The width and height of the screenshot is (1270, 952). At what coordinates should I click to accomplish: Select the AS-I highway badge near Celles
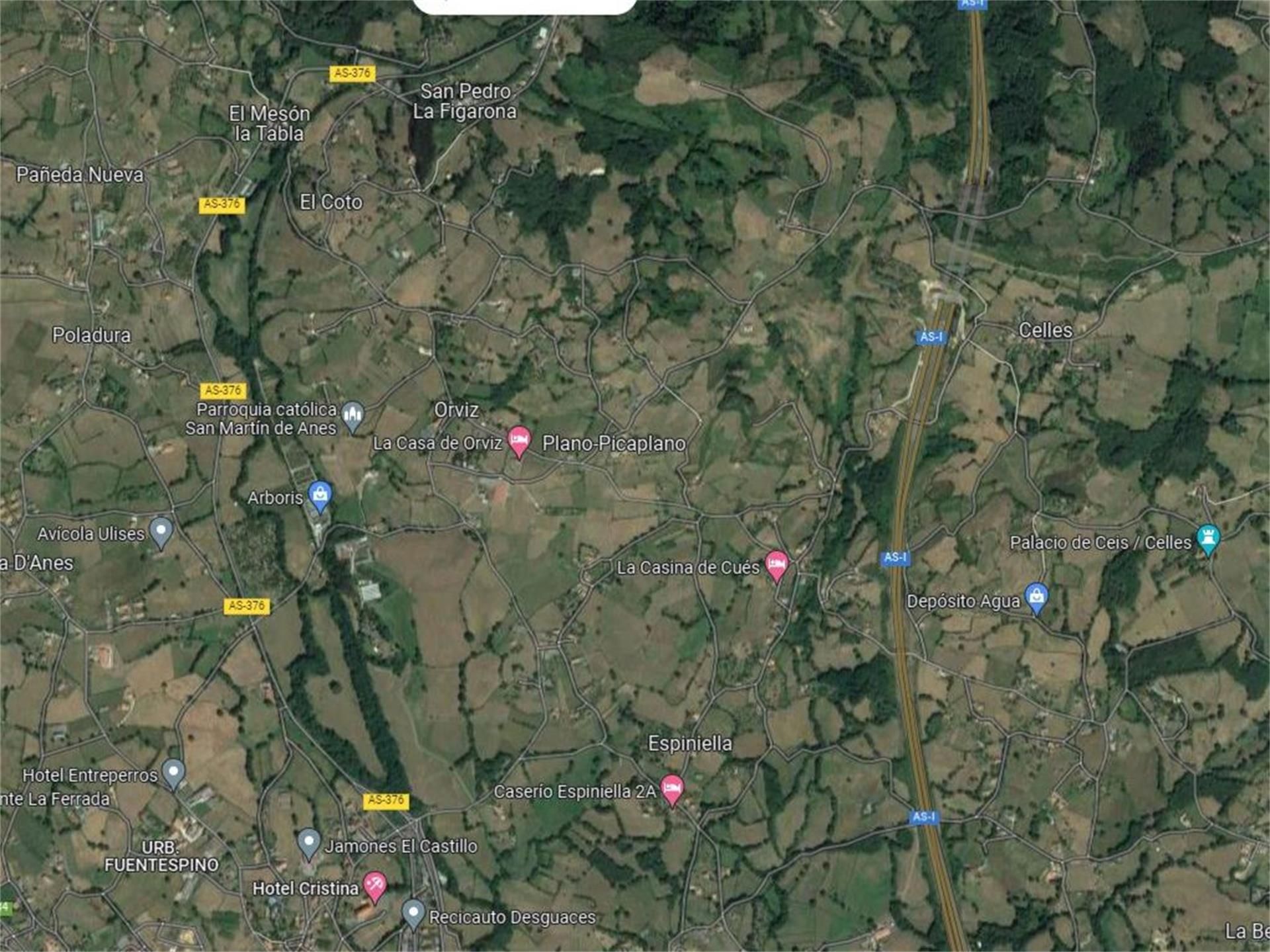pyautogui.click(x=931, y=337)
